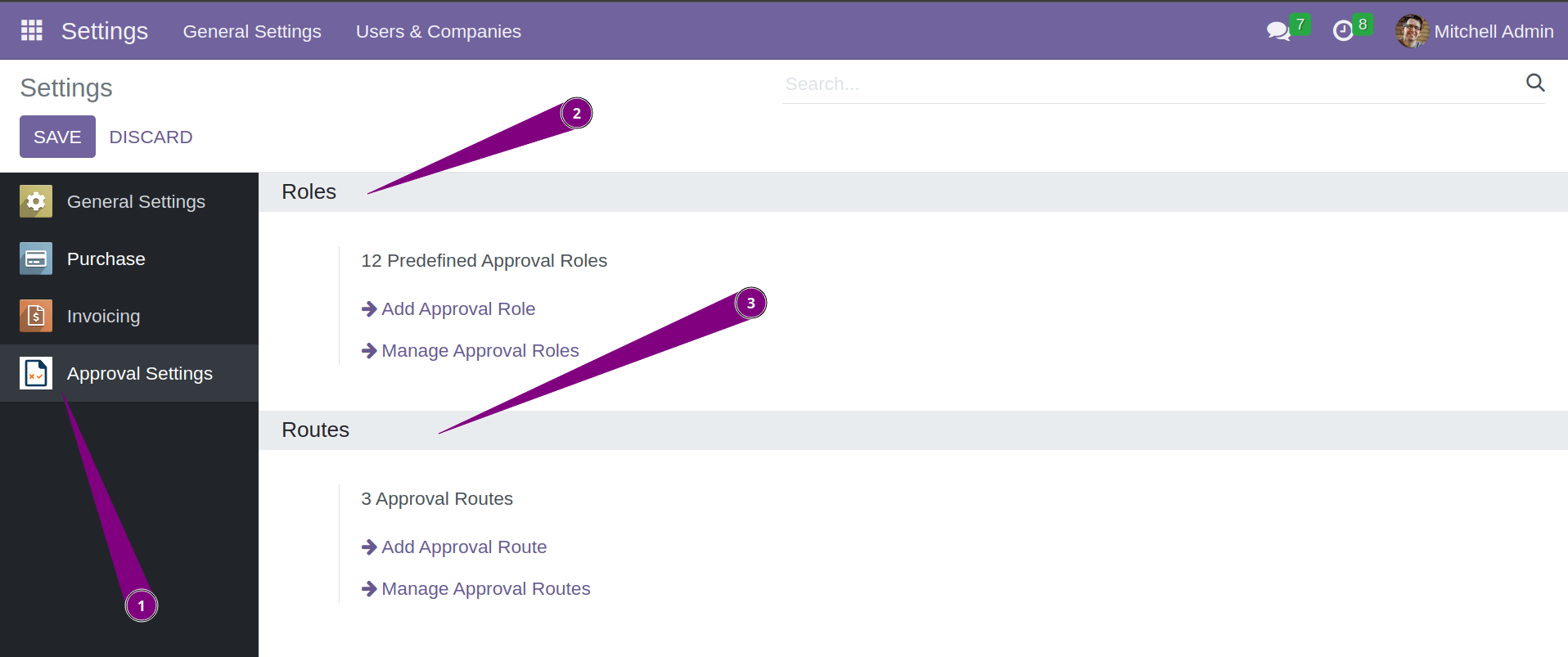
Task: Click the arrow icon beside Add Approval Role
Action: [367, 308]
